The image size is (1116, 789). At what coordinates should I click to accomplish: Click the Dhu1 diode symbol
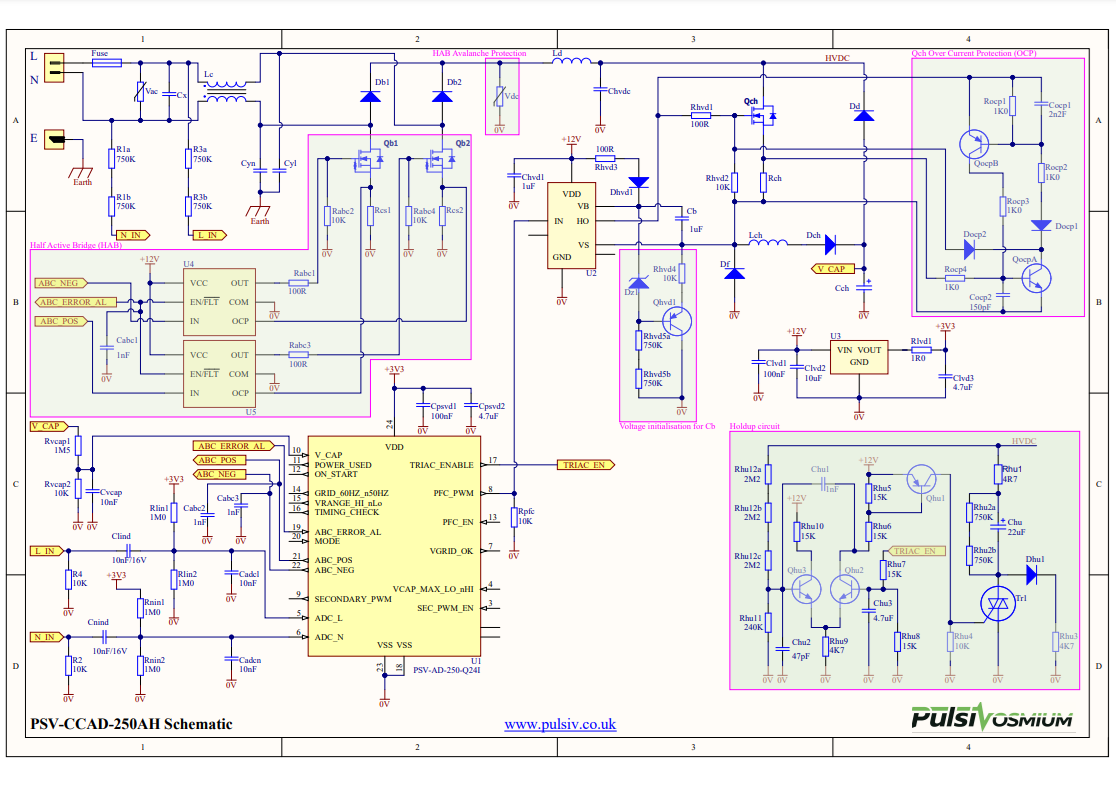coord(1031,574)
